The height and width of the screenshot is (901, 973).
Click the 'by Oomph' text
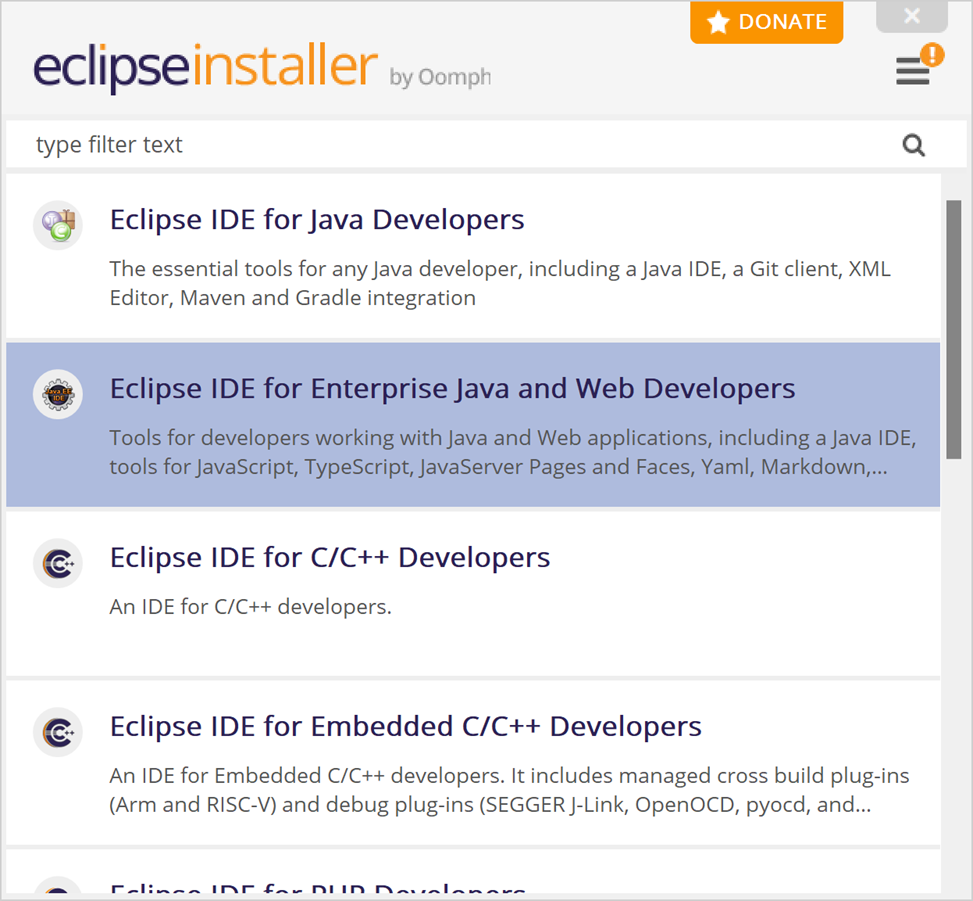(x=440, y=78)
